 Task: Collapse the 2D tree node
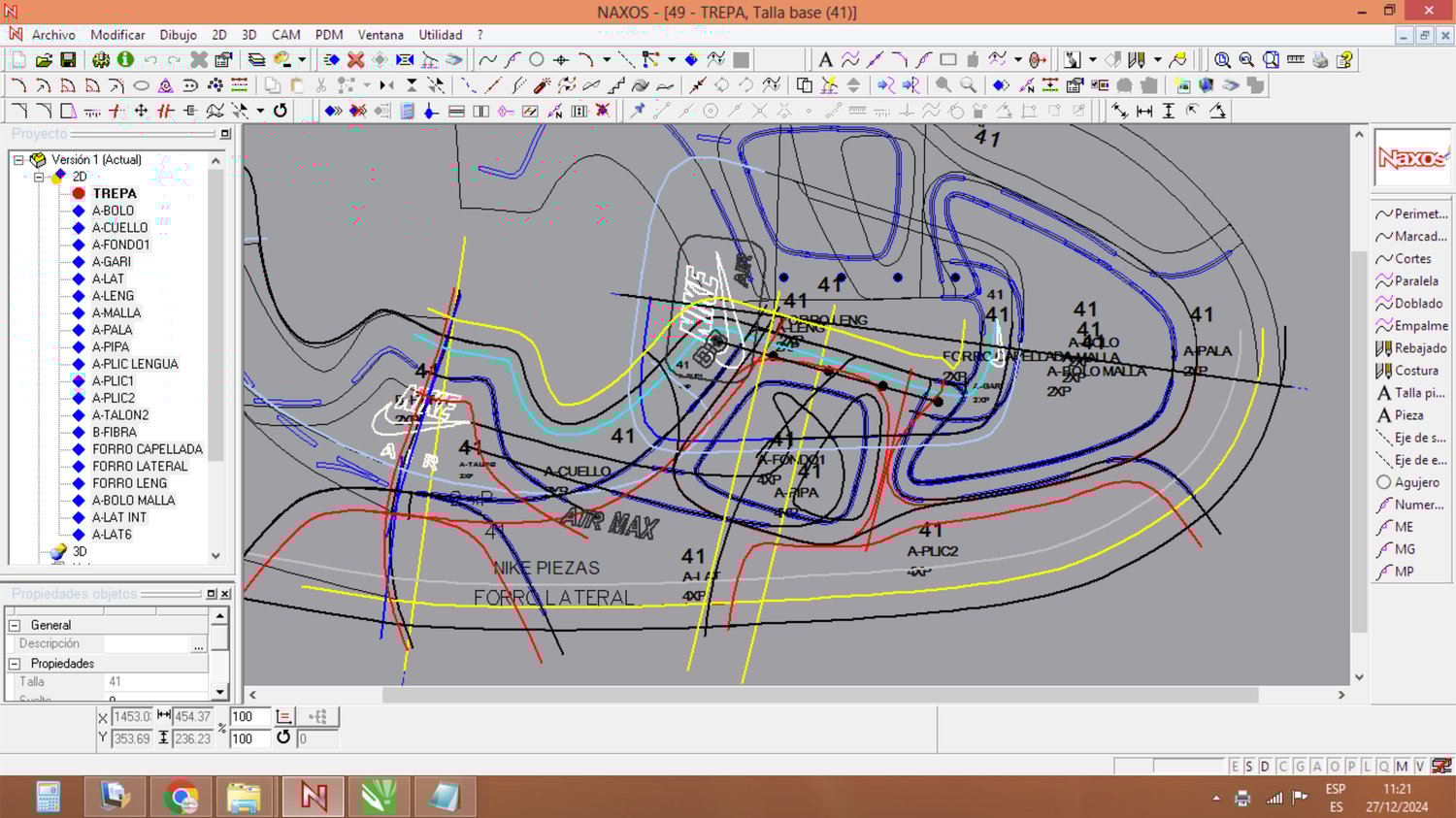(x=39, y=178)
